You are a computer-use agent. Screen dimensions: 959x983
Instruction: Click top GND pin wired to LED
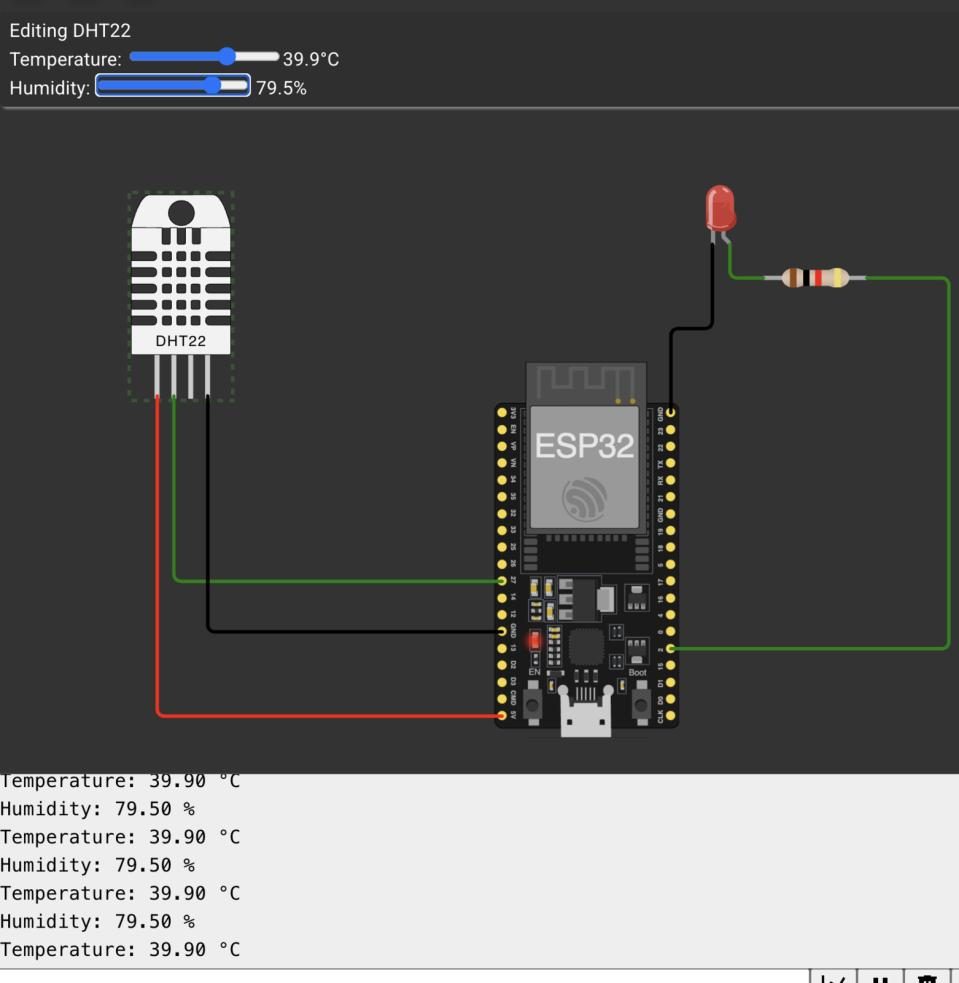click(671, 413)
